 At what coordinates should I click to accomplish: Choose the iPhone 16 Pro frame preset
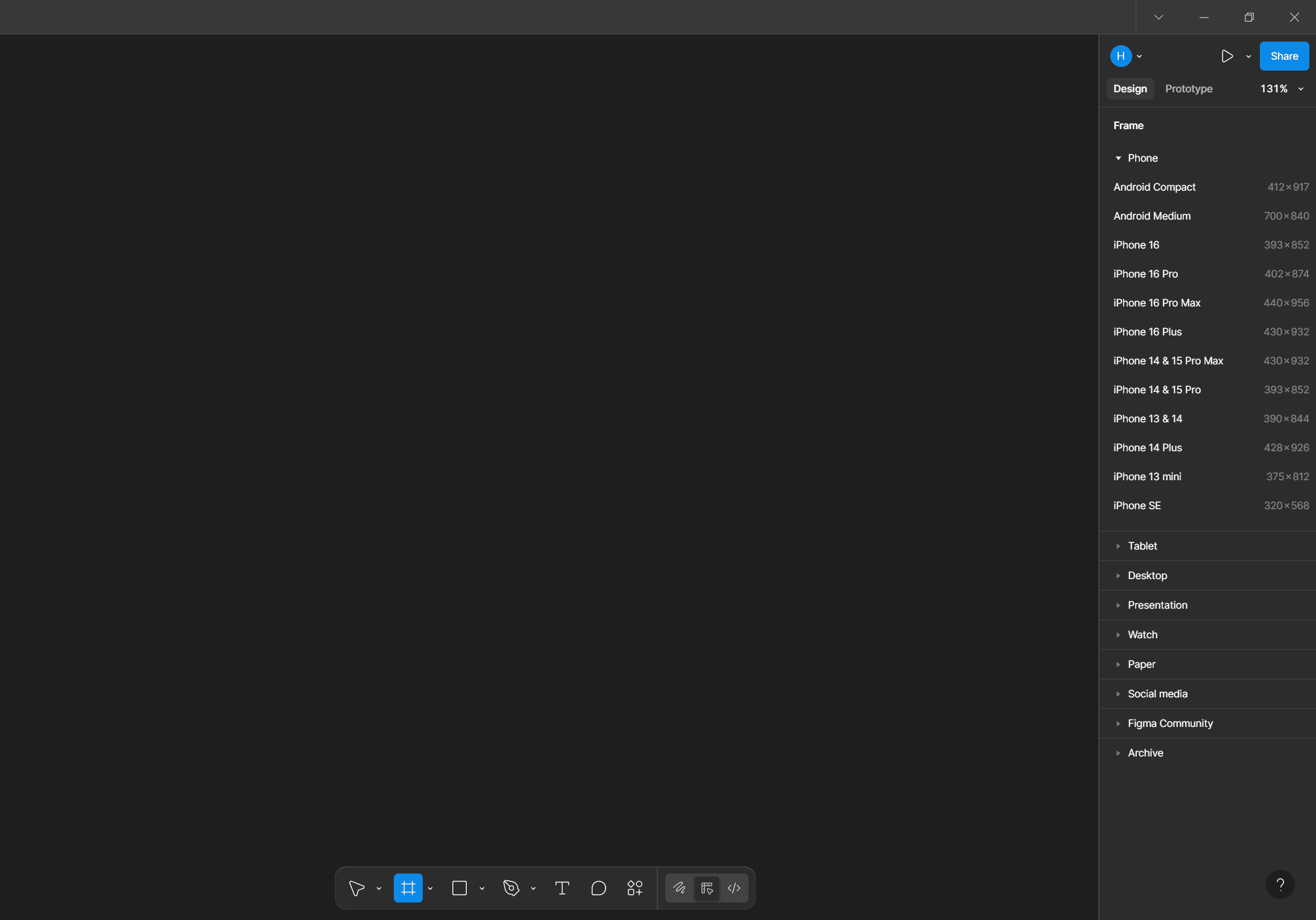1145,273
